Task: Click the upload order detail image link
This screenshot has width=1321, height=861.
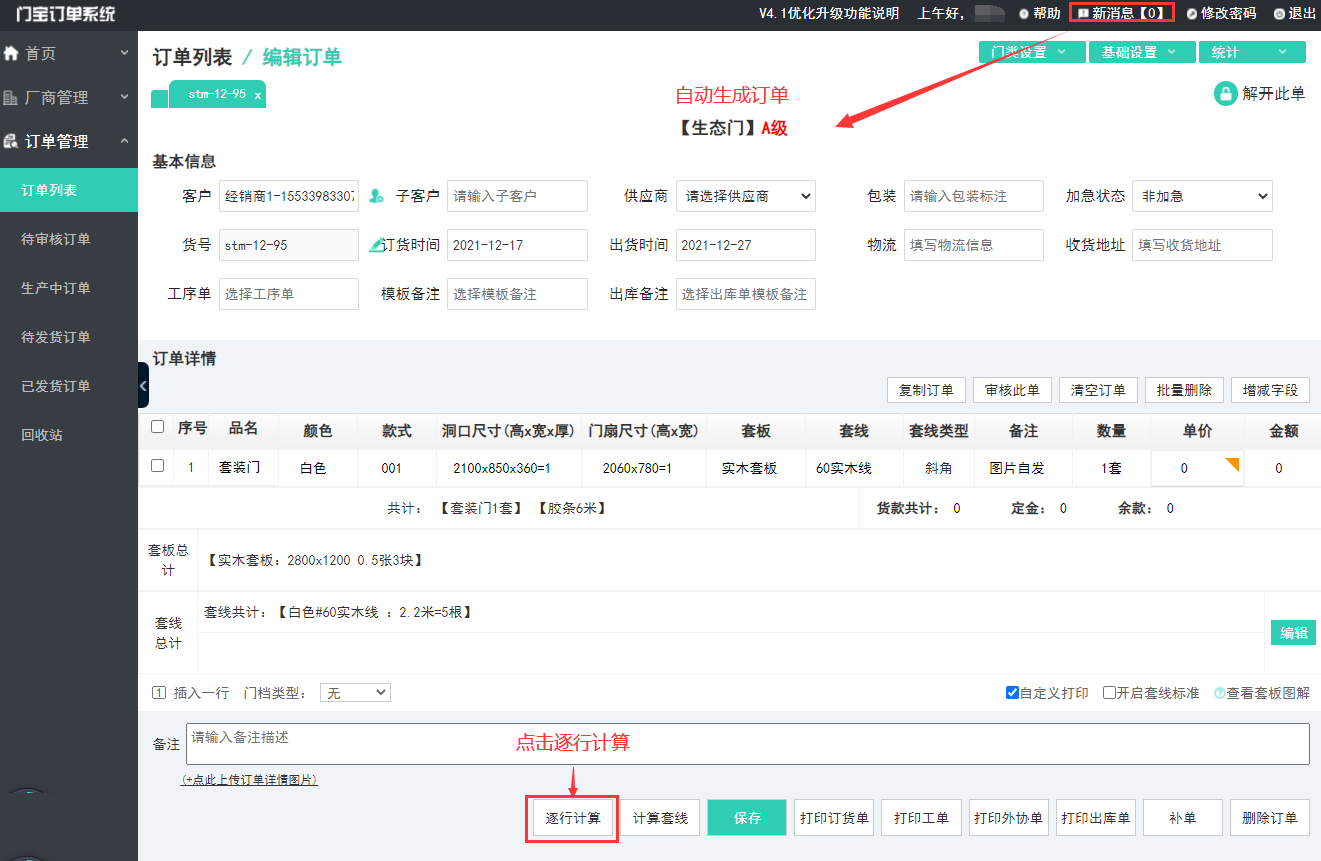Action: click(x=250, y=779)
